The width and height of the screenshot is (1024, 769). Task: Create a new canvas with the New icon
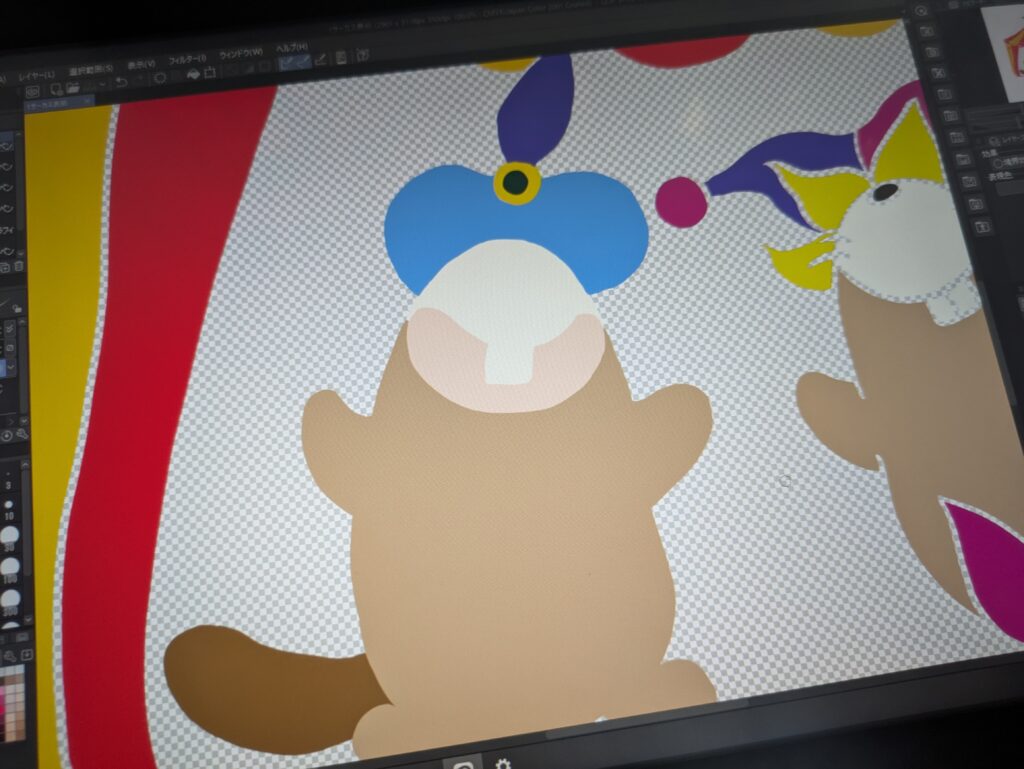[57, 89]
